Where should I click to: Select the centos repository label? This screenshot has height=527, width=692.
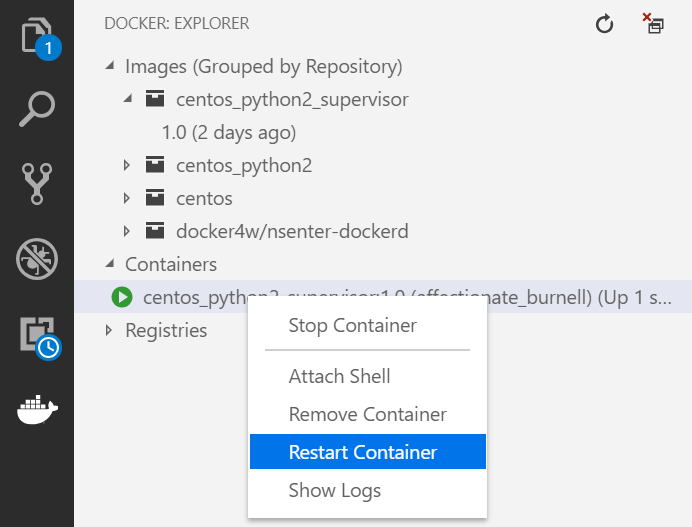click(204, 199)
